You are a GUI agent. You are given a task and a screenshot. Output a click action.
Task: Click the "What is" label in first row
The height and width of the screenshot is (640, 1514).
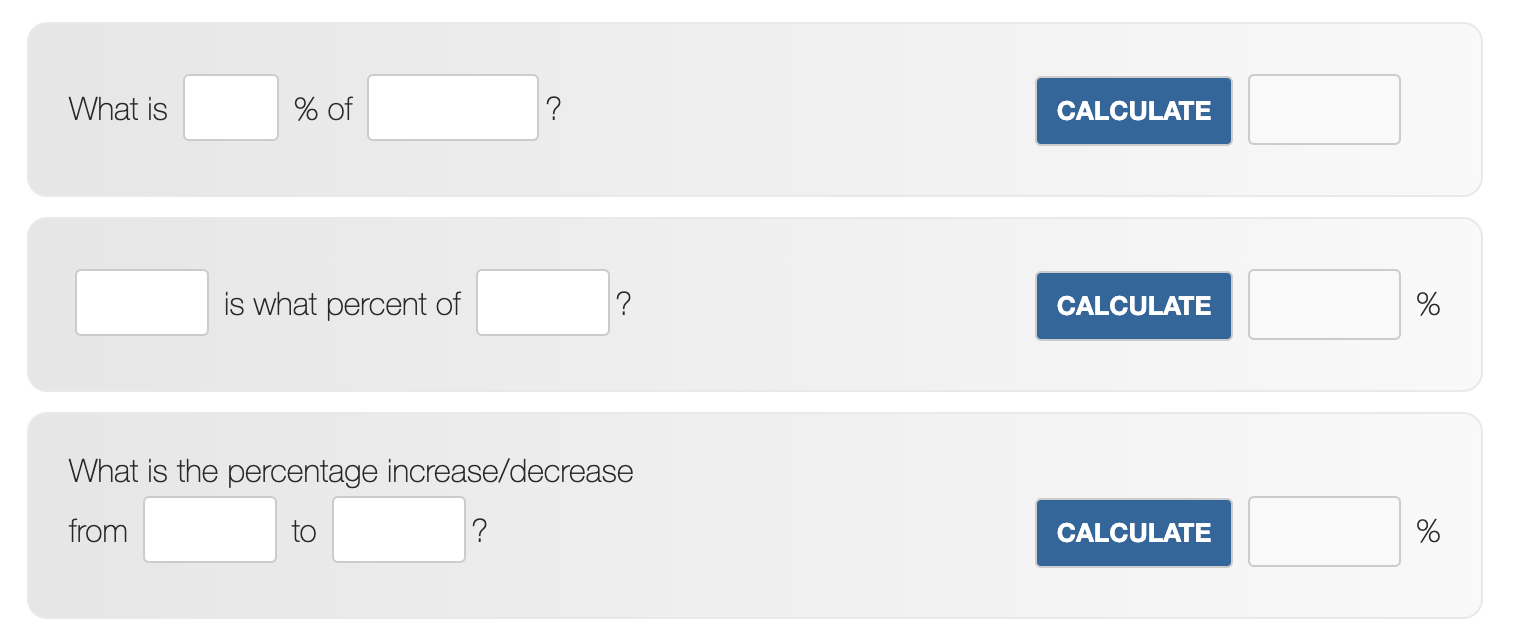[x=118, y=109]
